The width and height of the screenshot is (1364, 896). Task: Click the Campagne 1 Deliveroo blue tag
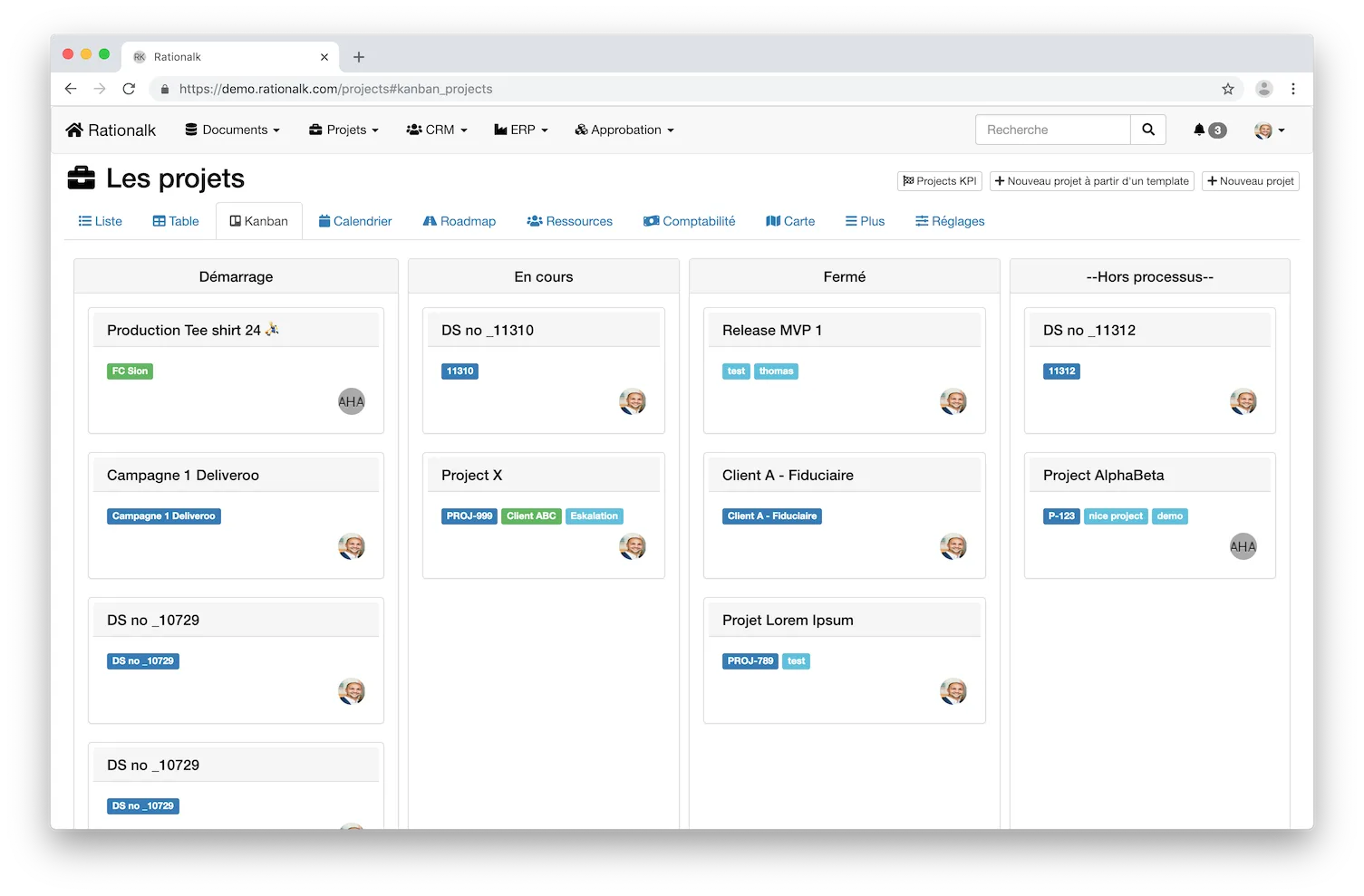pos(164,515)
